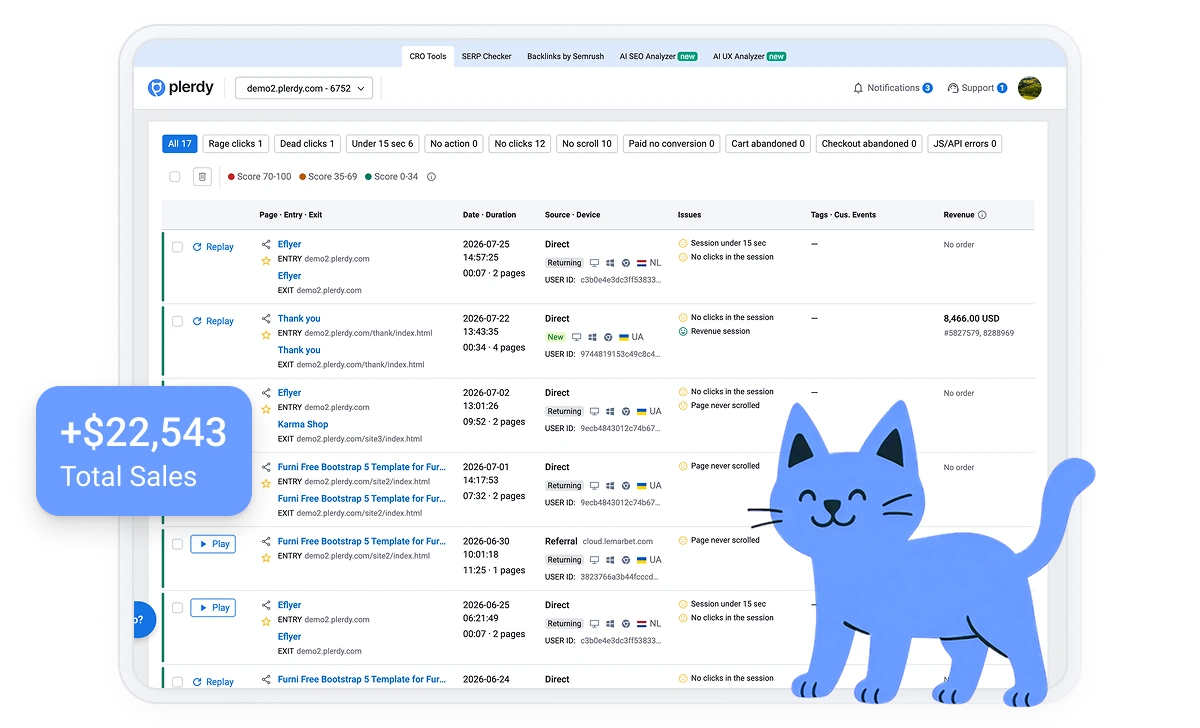Open the Karma Shop exit page link
The image size is (1200, 728).
click(x=303, y=424)
